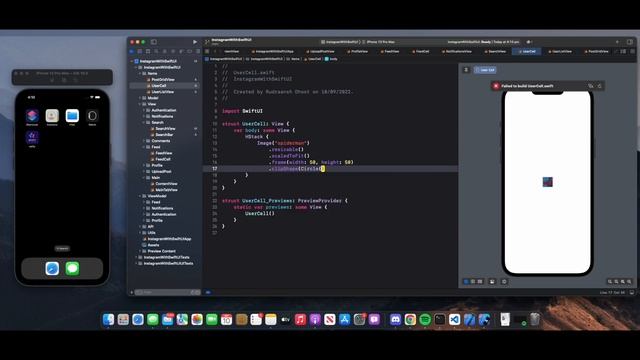Switch to the NotificationsView tab
Screen dimensions: 640x360
(x=457, y=51)
